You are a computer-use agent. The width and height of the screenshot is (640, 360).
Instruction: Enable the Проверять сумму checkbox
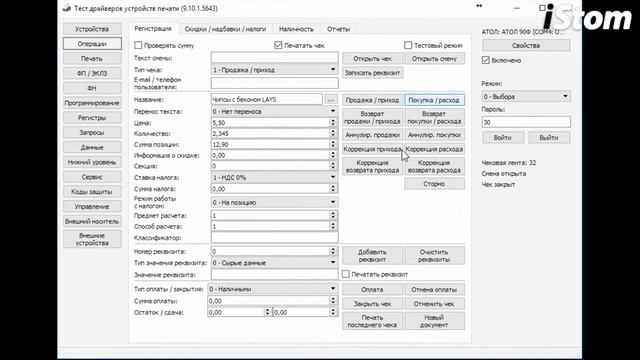pyautogui.click(x=138, y=45)
